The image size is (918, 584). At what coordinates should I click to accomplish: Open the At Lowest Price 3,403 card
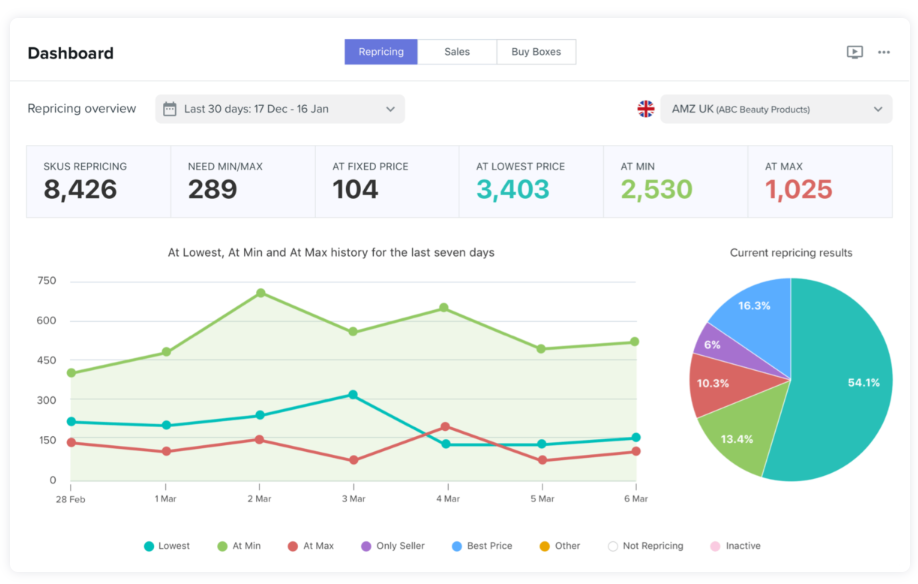click(531, 181)
